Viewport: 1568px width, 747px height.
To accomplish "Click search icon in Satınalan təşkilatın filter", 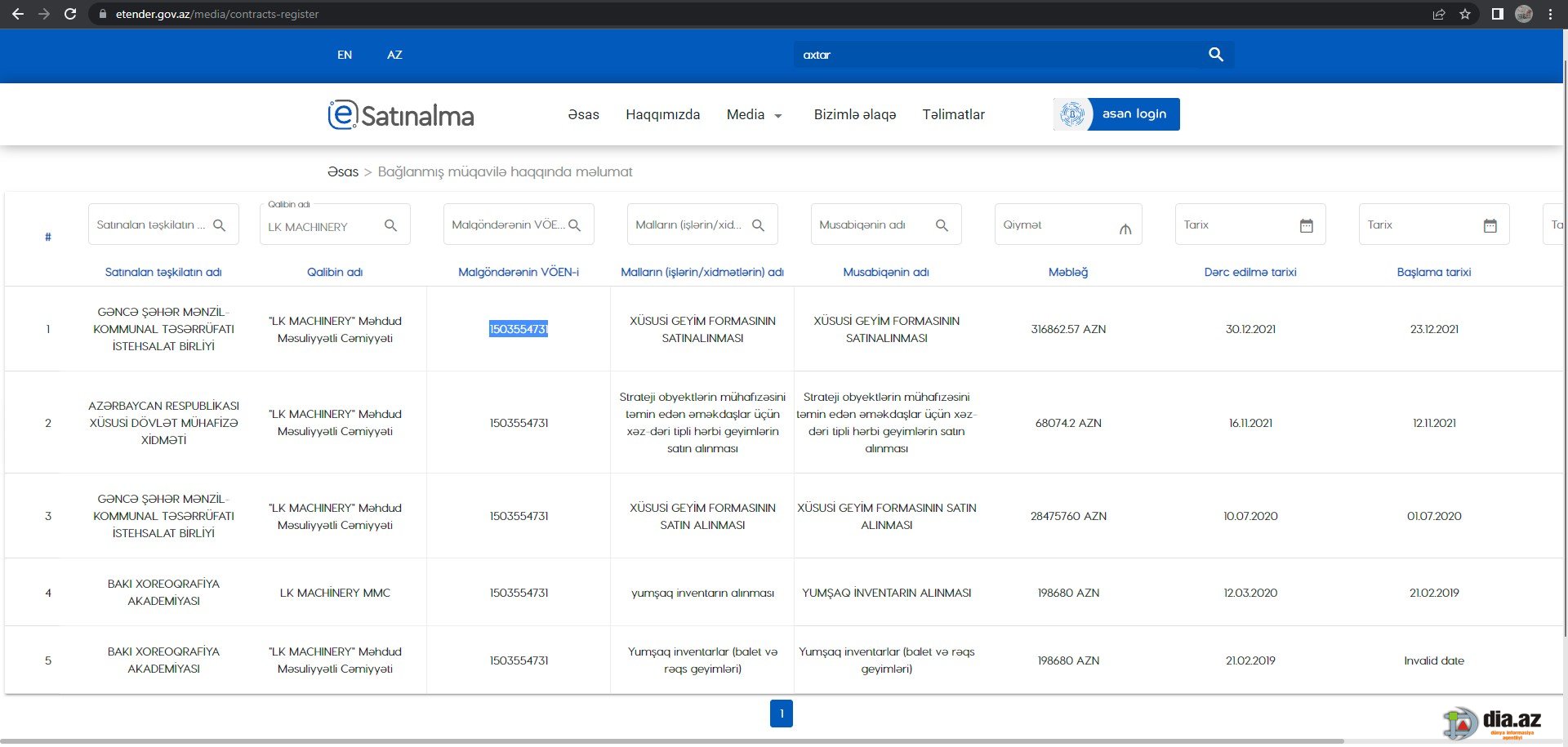I will [219, 225].
